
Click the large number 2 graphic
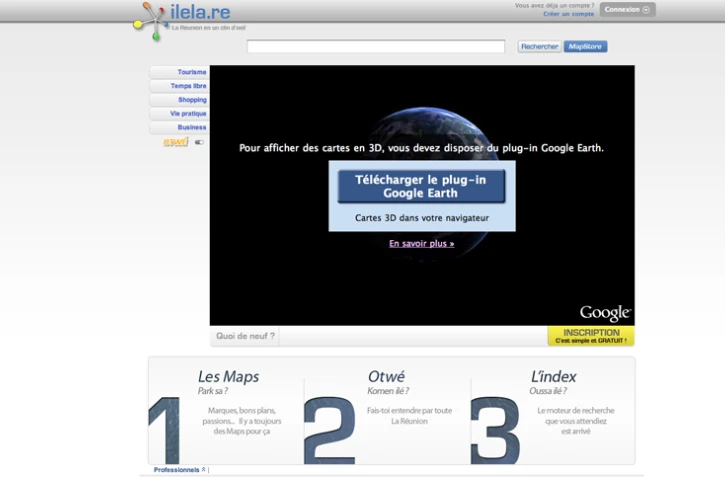(x=330, y=430)
